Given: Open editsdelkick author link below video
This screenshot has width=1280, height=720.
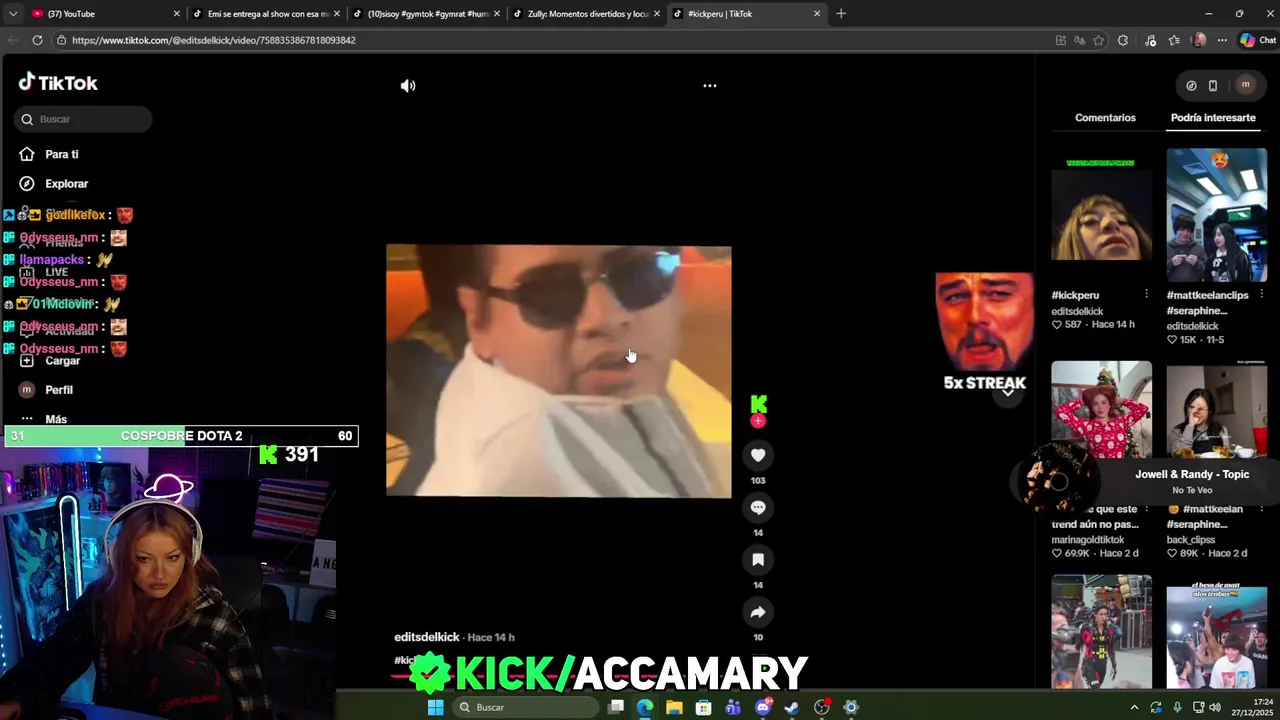Looking at the screenshot, I should [427, 637].
